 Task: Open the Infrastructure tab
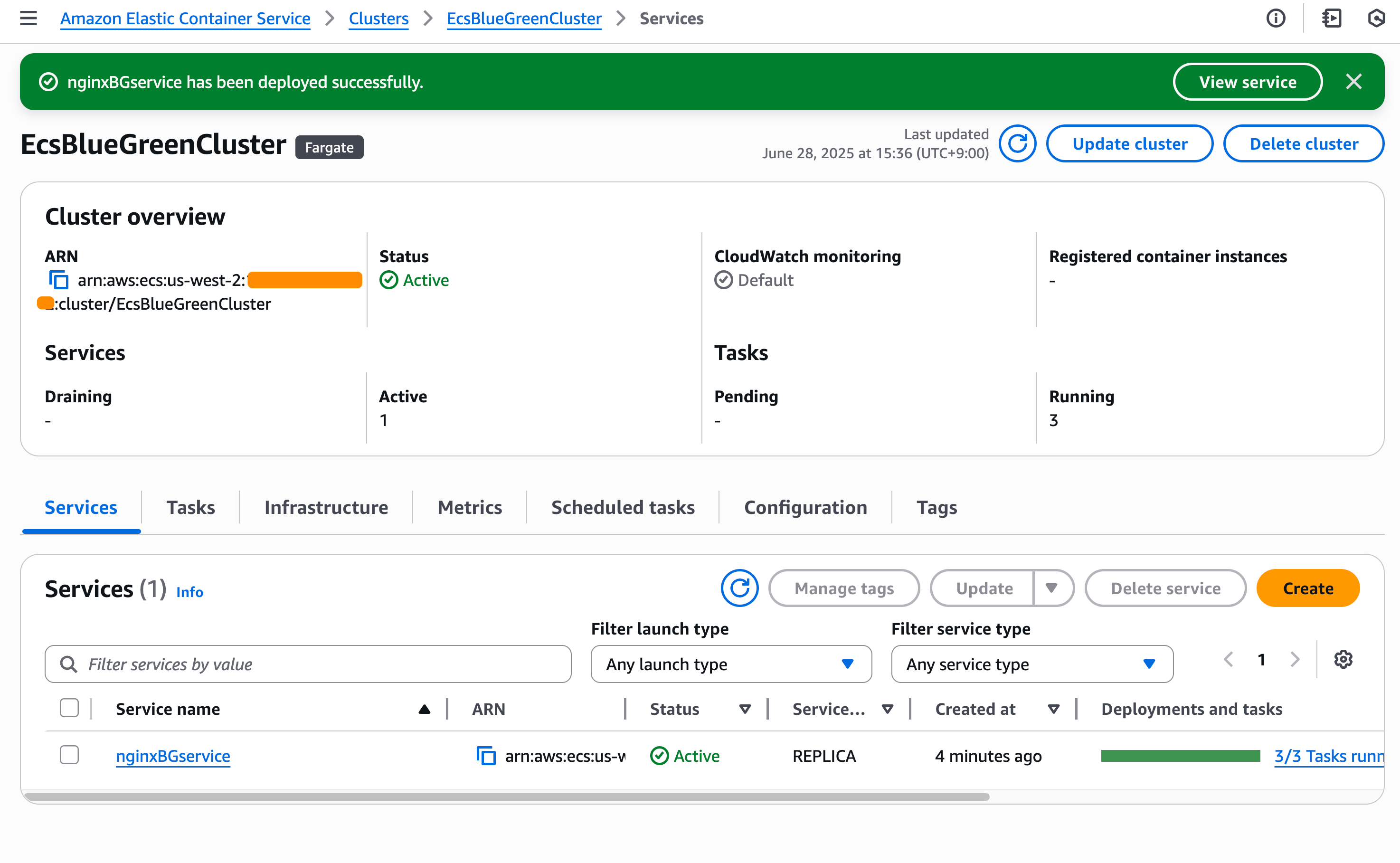pyautogui.click(x=326, y=507)
